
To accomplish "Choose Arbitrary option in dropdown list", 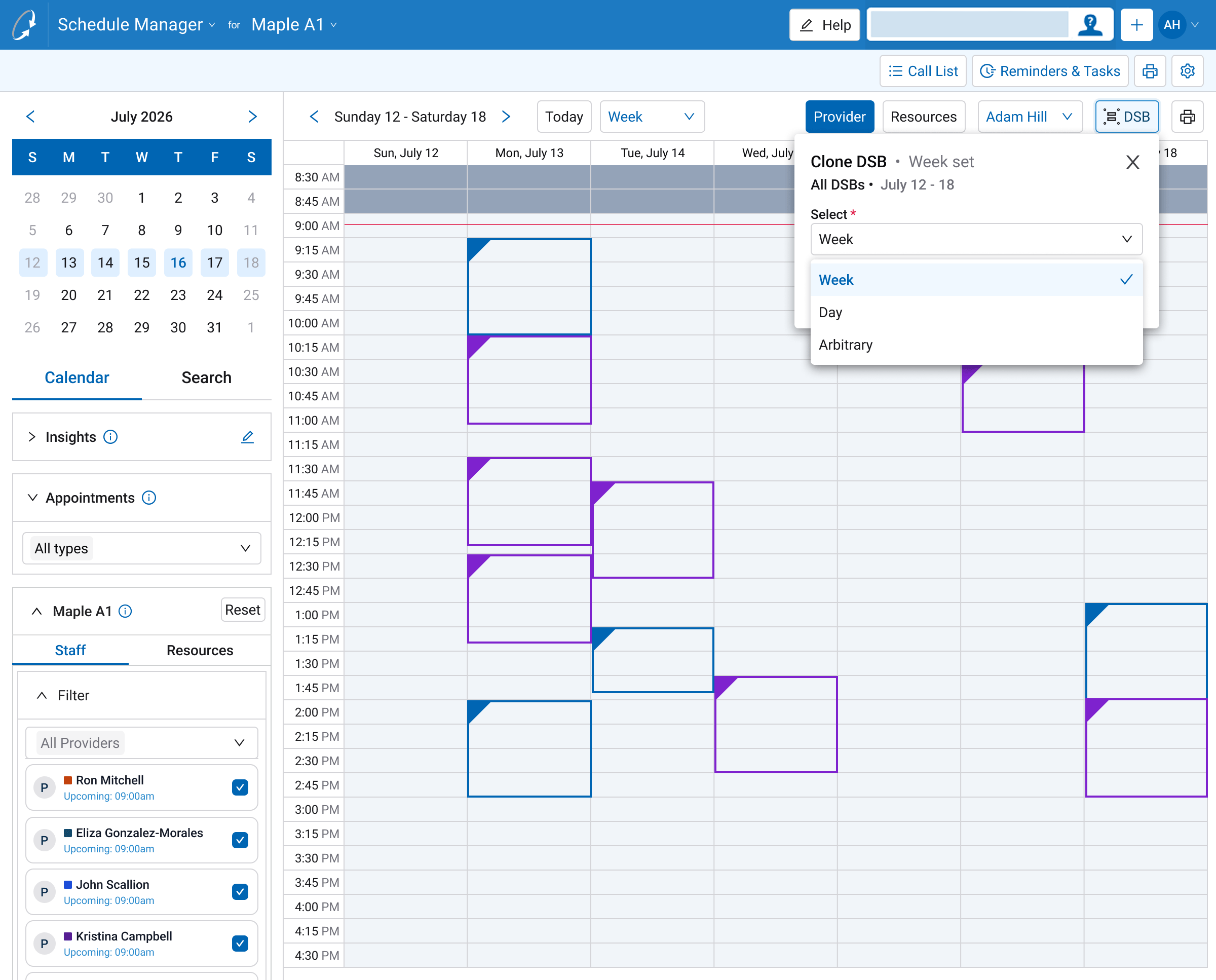I will (x=976, y=345).
